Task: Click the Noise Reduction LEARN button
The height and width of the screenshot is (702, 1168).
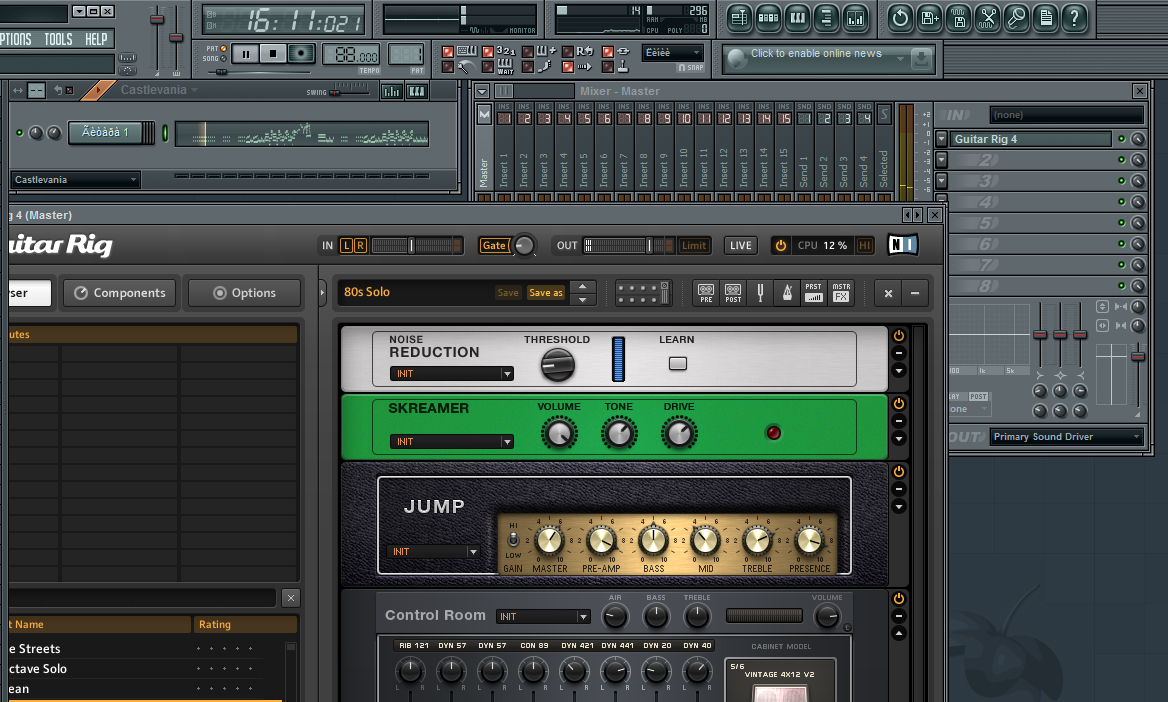Action: coord(678,364)
